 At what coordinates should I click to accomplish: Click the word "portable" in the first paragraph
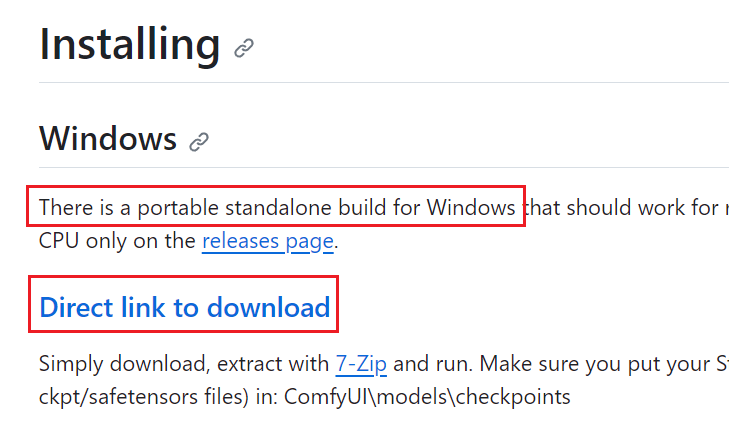[177, 209]
